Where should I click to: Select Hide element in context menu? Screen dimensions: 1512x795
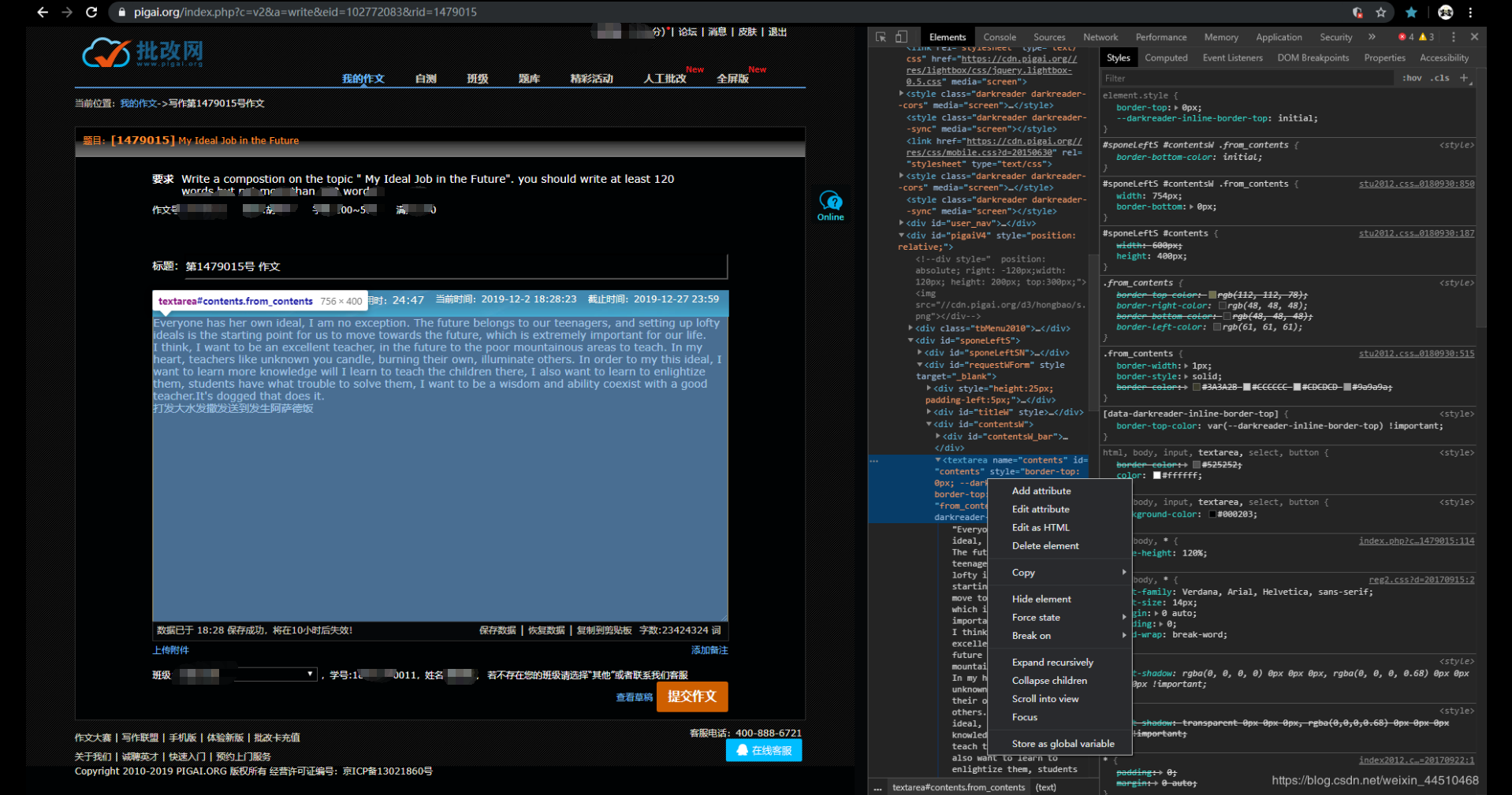(x=1060, y=599)
